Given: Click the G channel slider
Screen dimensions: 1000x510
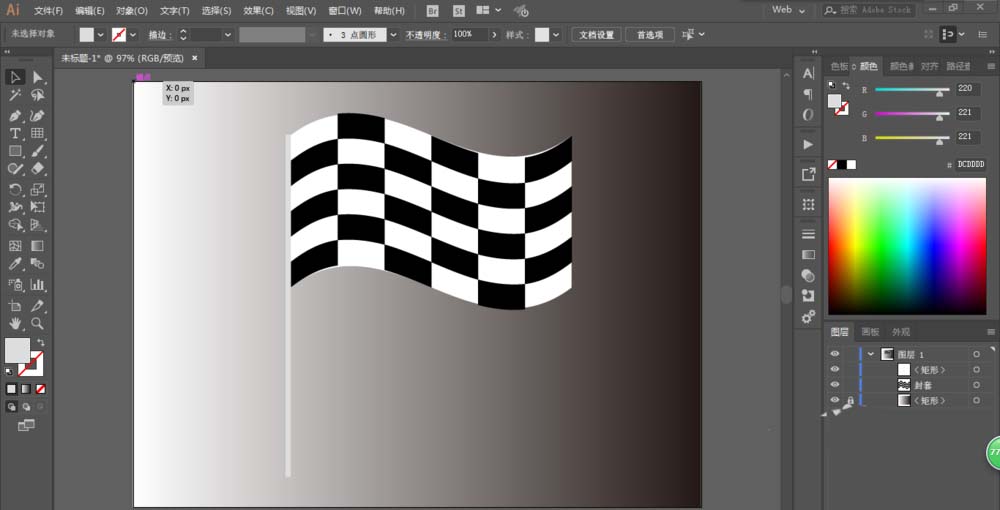Looking at the screenshot, I should [912, 114].
